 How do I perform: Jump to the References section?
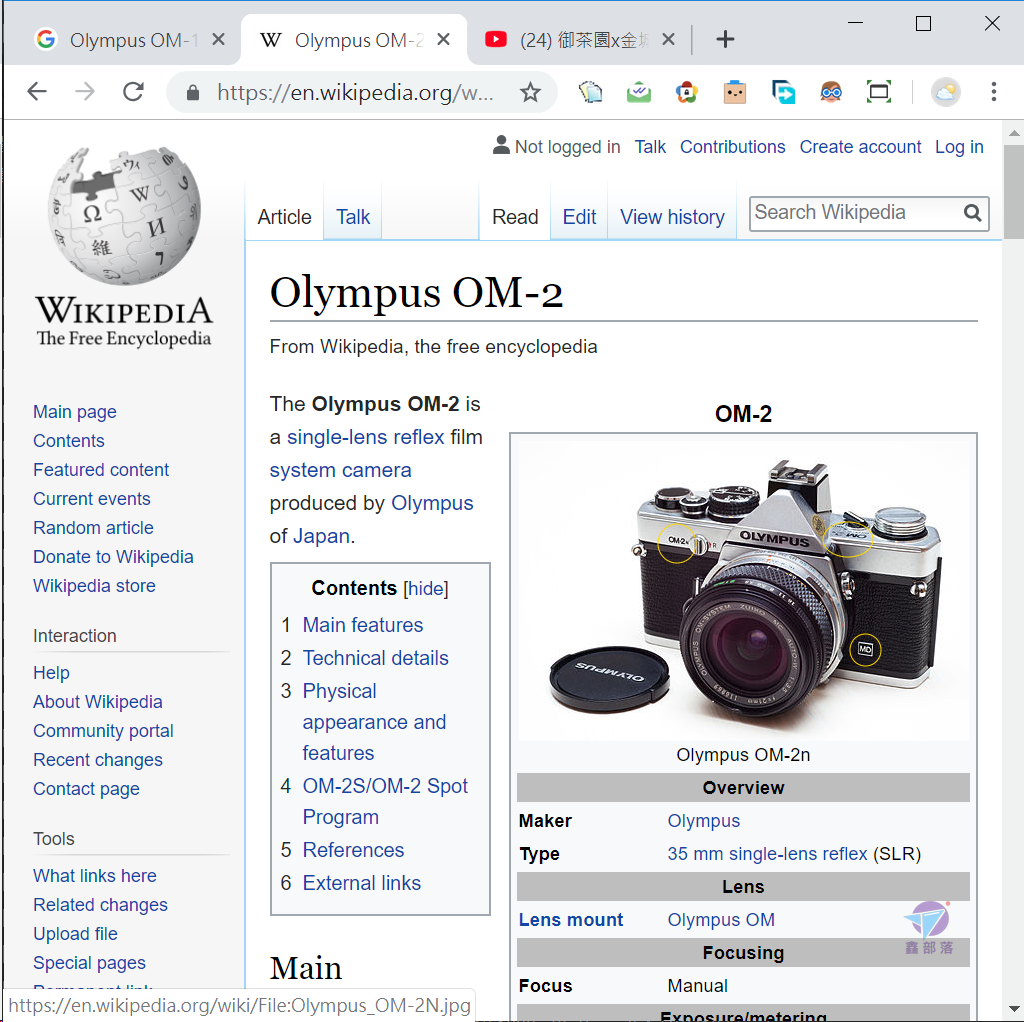coord(353,850)
